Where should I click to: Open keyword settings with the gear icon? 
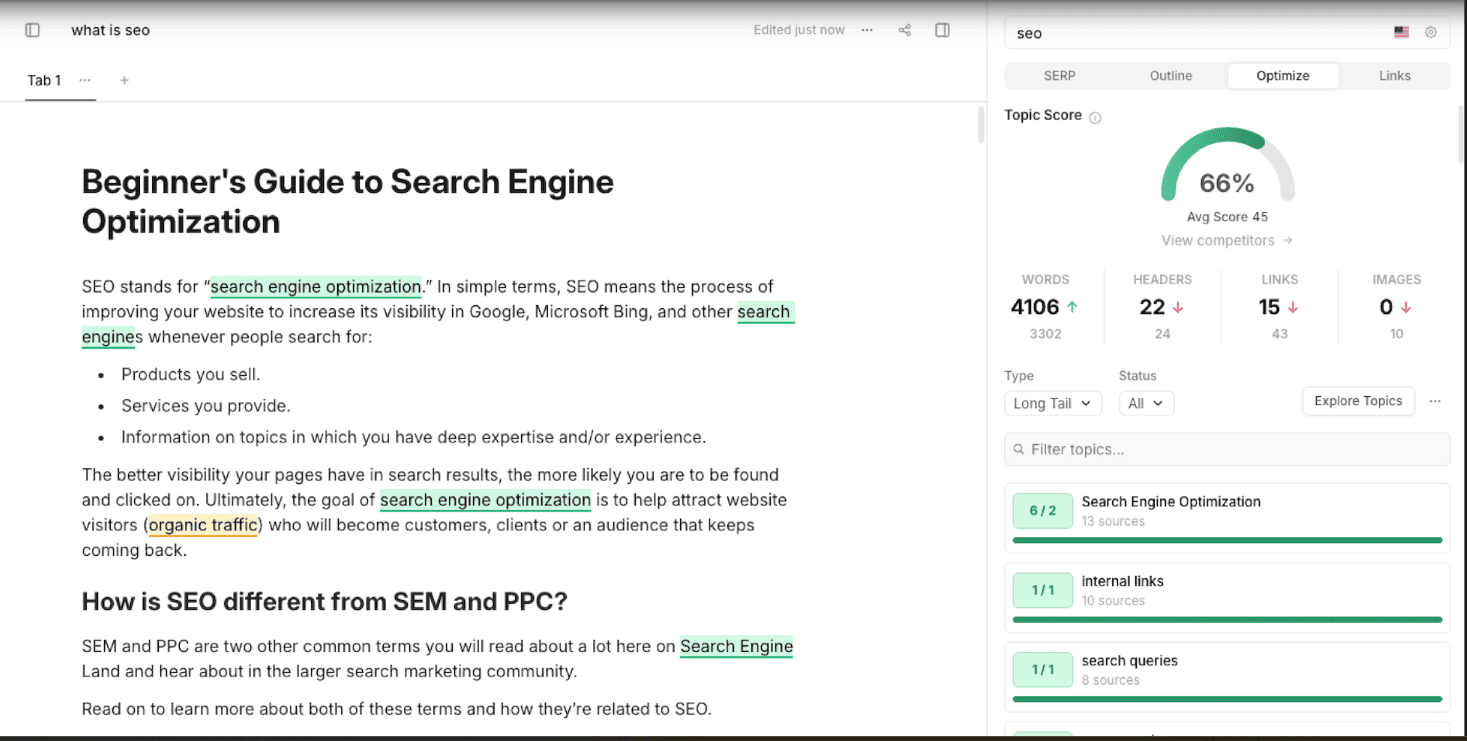[x=1430, y=32]
